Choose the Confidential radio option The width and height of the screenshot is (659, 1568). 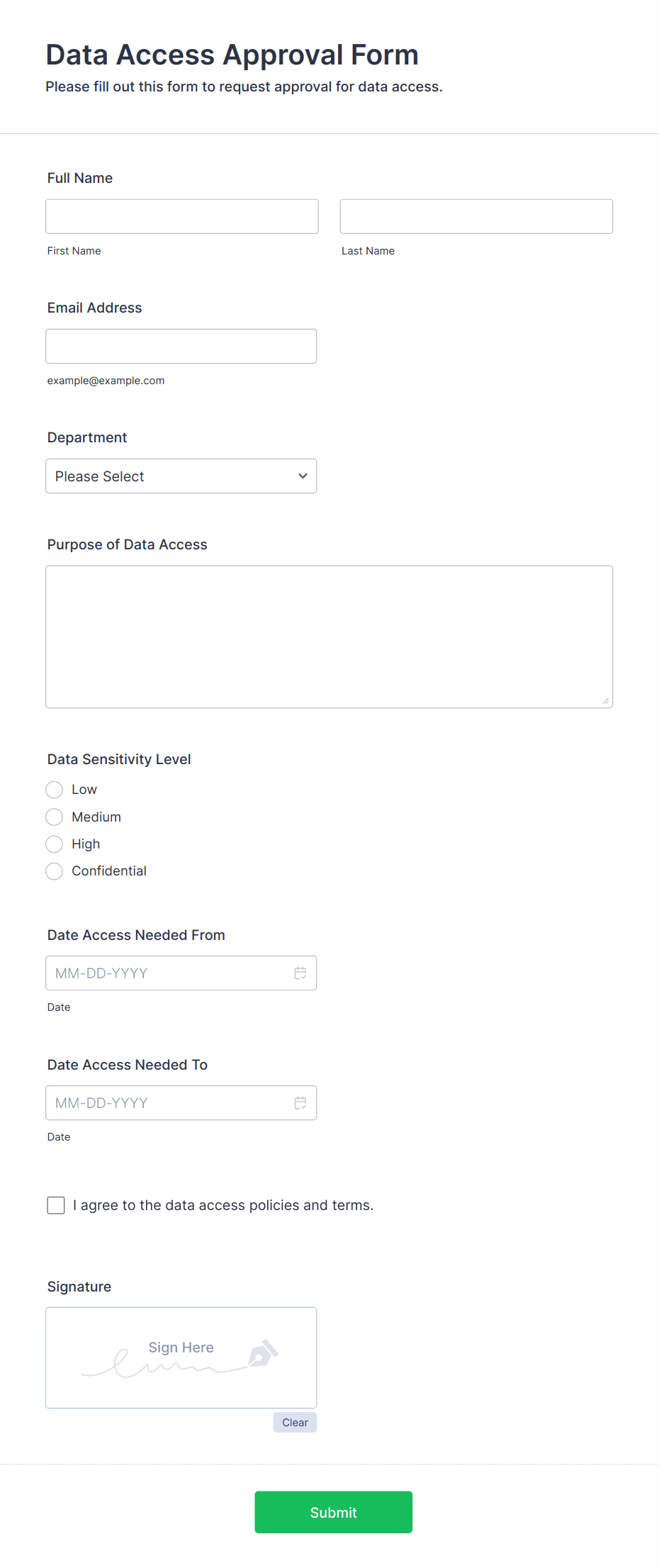point(55,871)
